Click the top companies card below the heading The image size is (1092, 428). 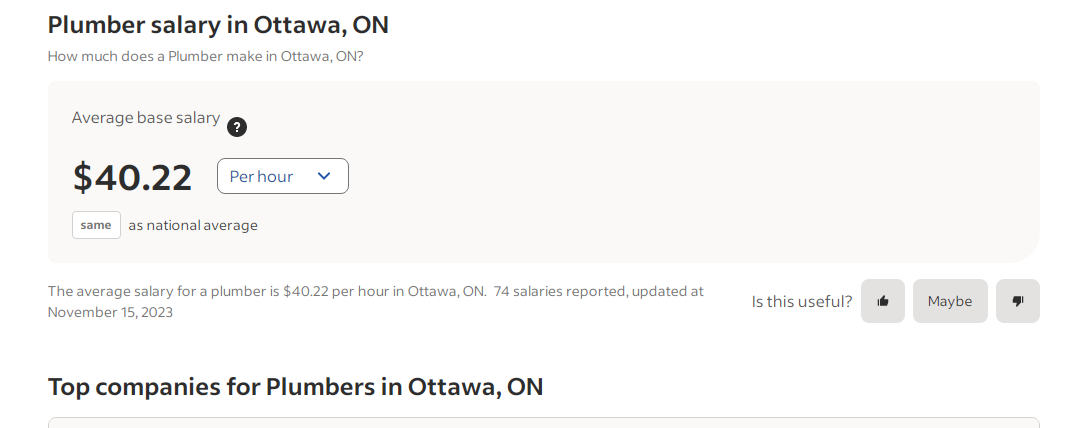click(x=544, y=422)
